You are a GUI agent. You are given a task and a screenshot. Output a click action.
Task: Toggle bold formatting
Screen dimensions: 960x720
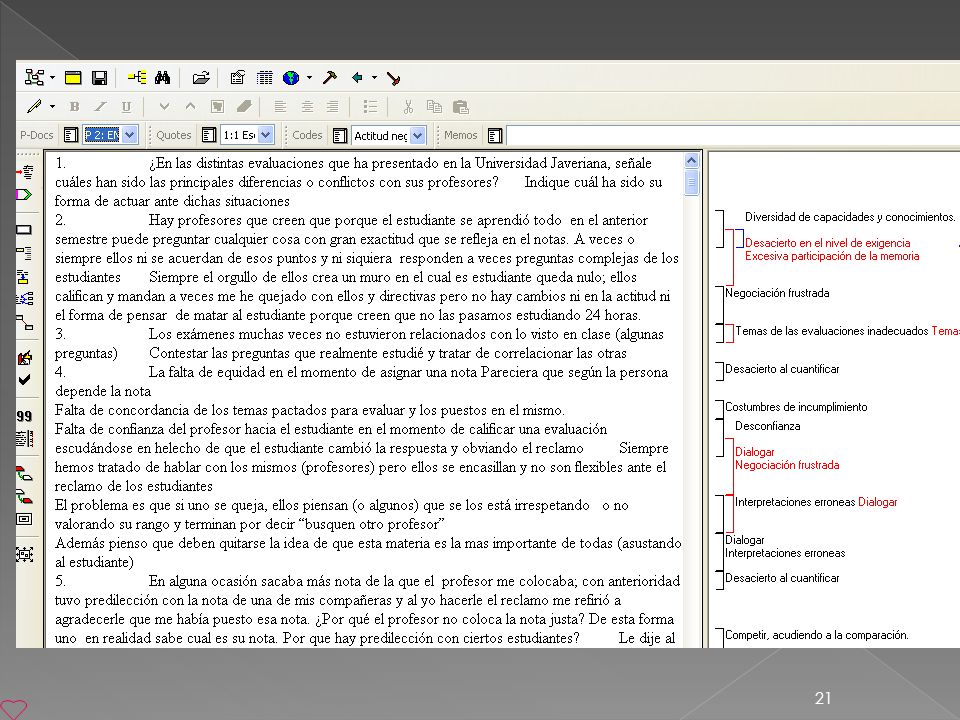click(x=74, y=107)
